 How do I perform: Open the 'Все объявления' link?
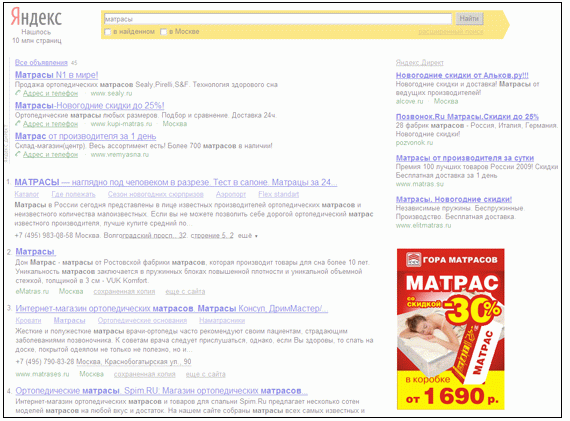click(x=41, y=63)
